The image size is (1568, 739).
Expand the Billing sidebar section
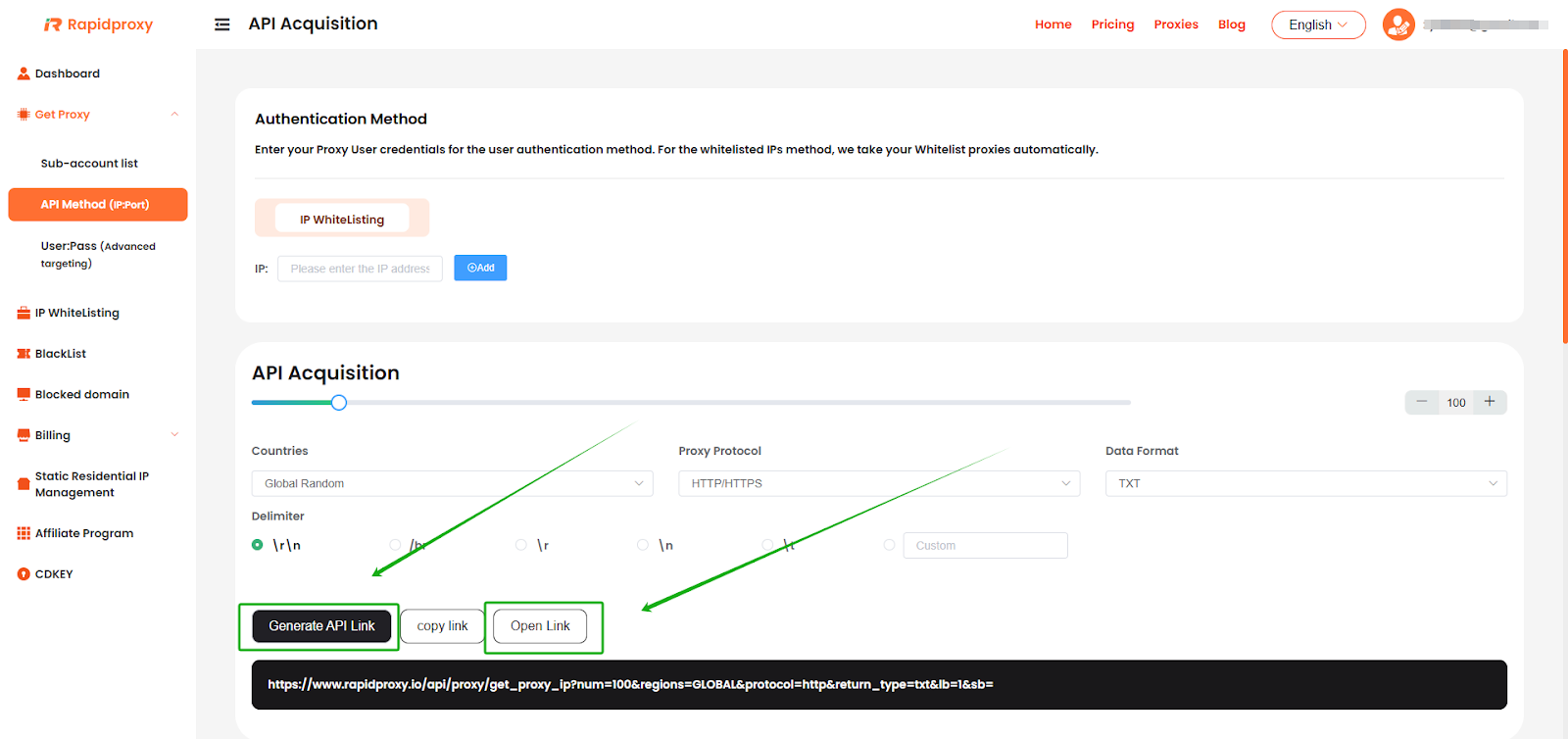pos(174,435)
